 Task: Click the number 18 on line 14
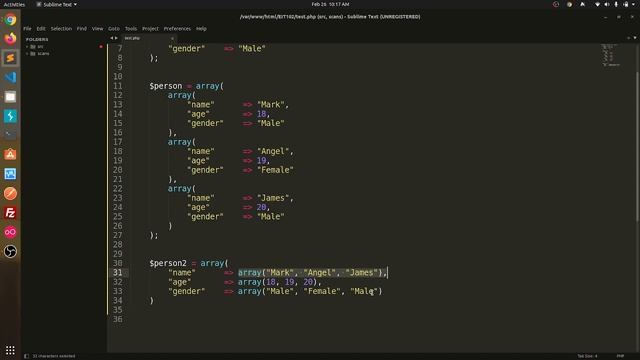tap(262, 114)
